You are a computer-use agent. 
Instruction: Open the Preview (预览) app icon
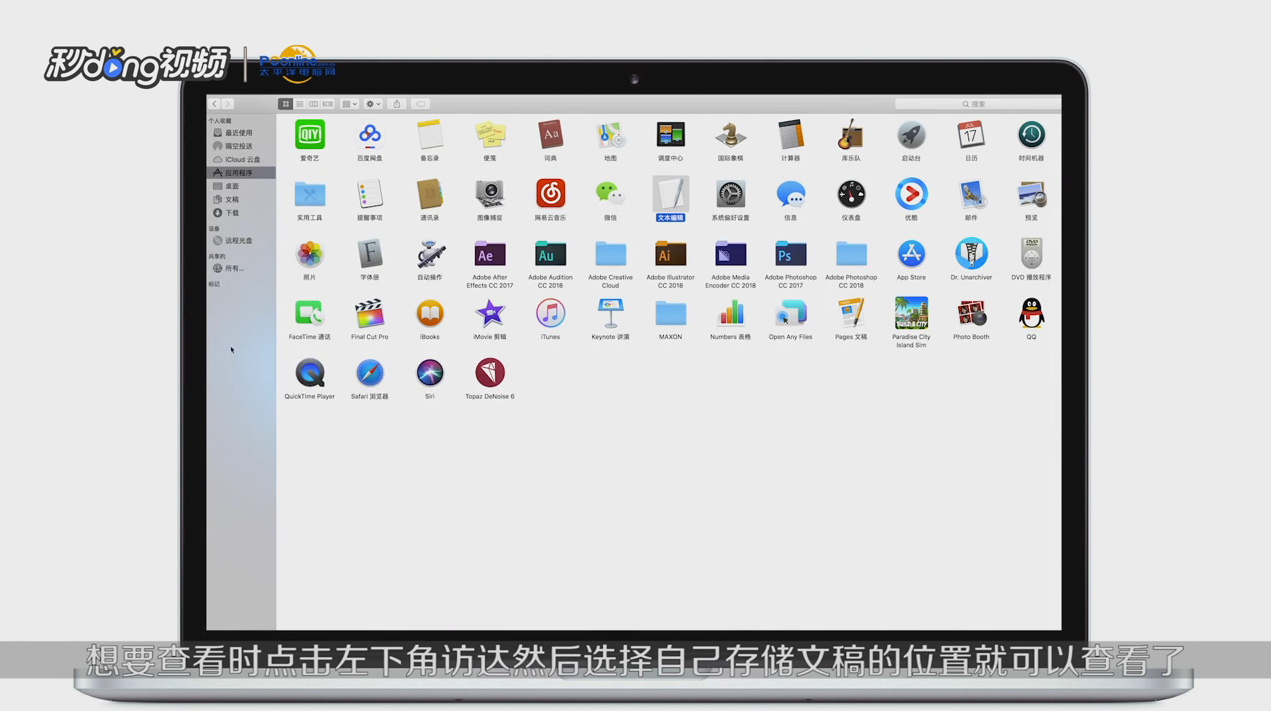pos(1031,194)
